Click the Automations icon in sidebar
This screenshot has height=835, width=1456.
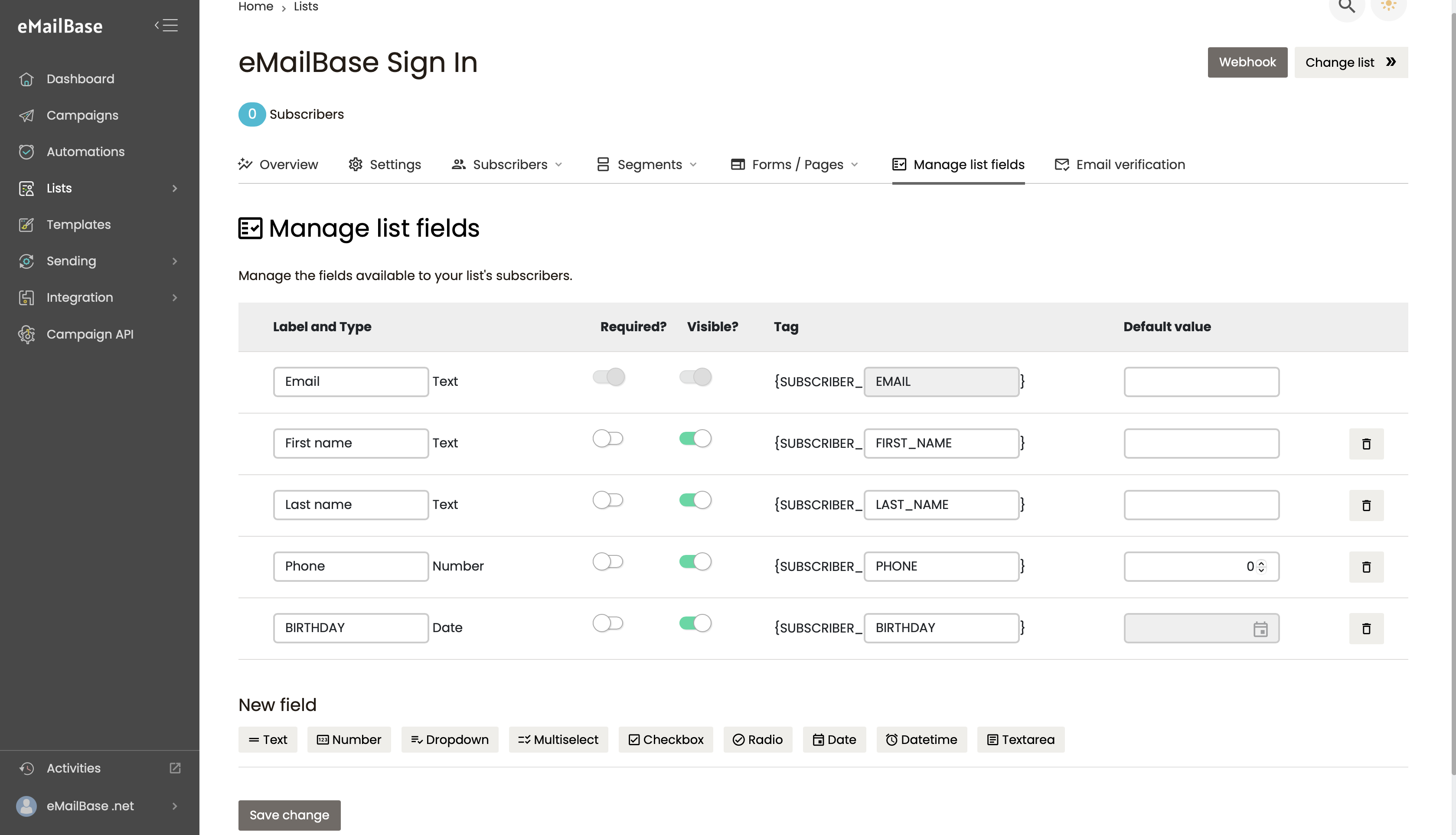(26, 152)
